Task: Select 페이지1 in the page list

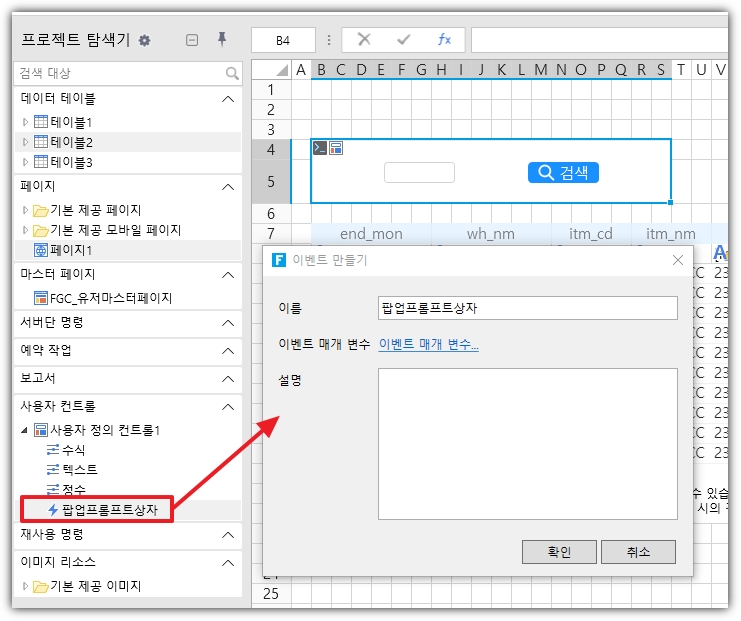Action: pyautogui.click(x=70, y=250)
